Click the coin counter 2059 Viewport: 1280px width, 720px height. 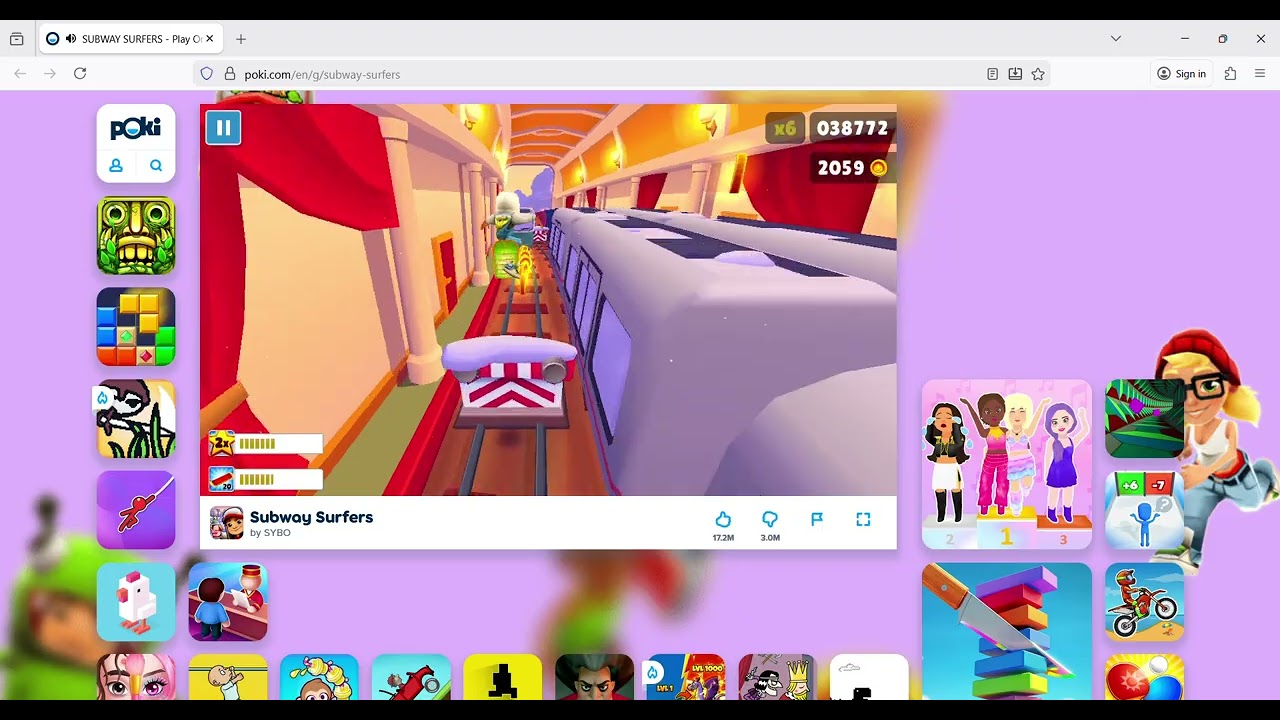[851, 168]
